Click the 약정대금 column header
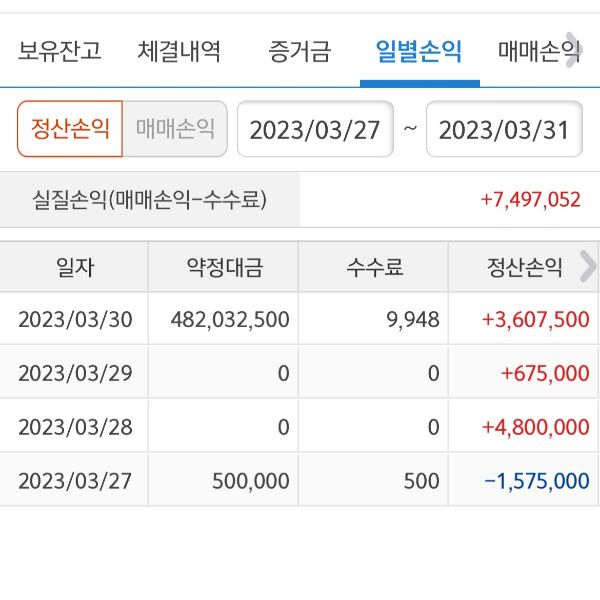The height and width of the screenshot is (600, 600). pyautogui.click(x=224, y=267)
